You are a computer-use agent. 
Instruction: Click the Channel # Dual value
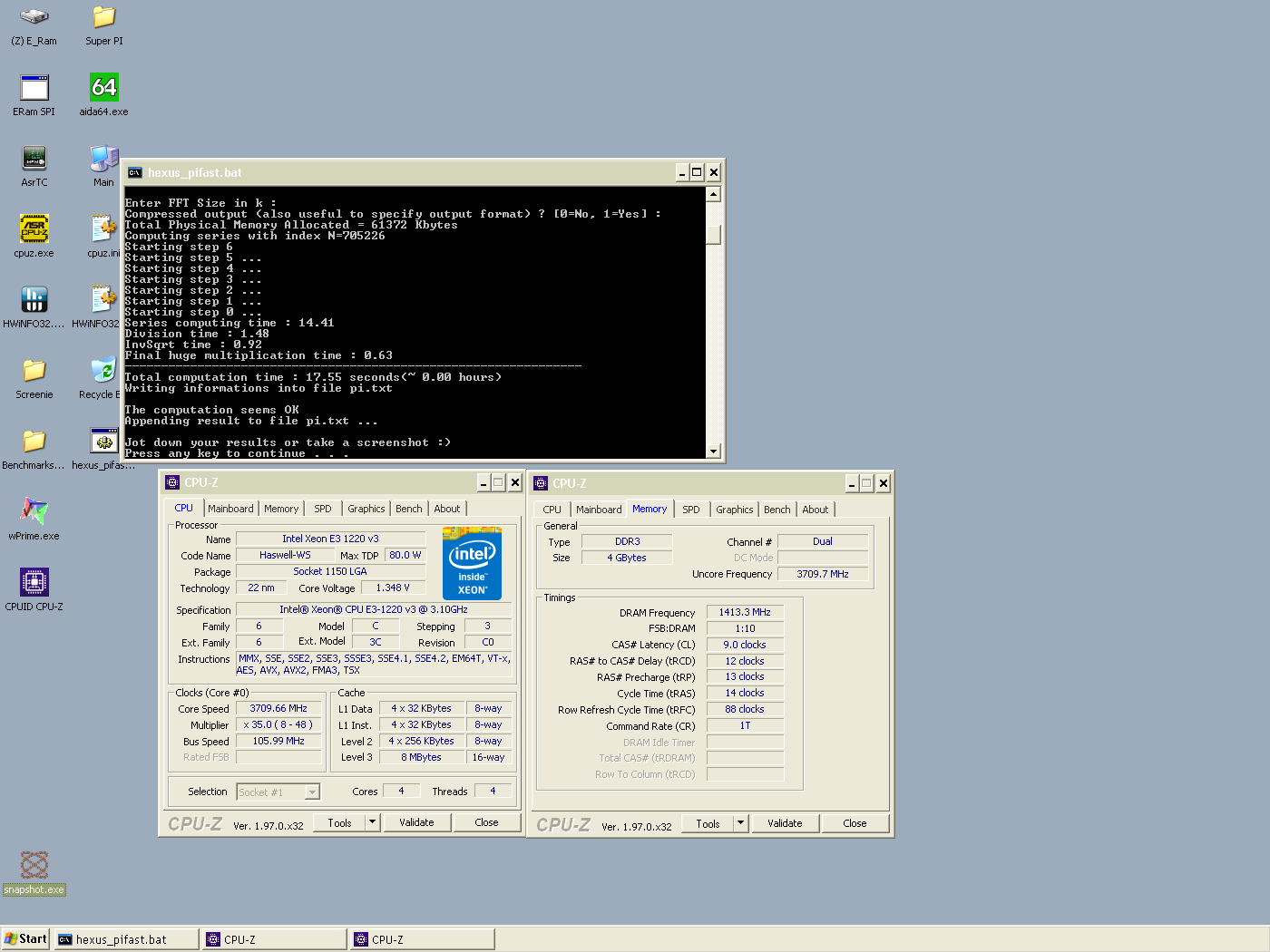[823, 542]
